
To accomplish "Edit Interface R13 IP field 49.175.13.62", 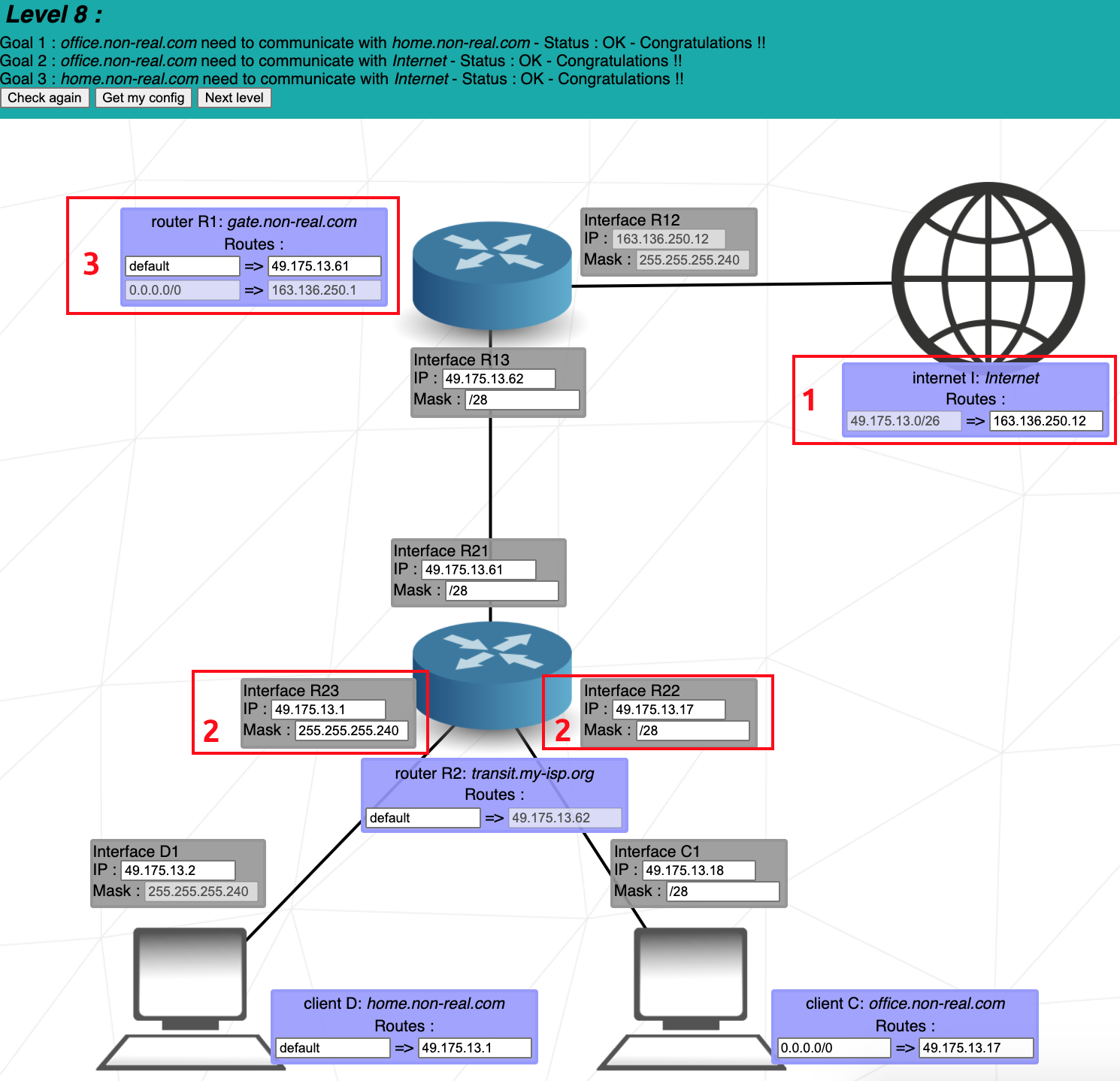I will 499,379.
